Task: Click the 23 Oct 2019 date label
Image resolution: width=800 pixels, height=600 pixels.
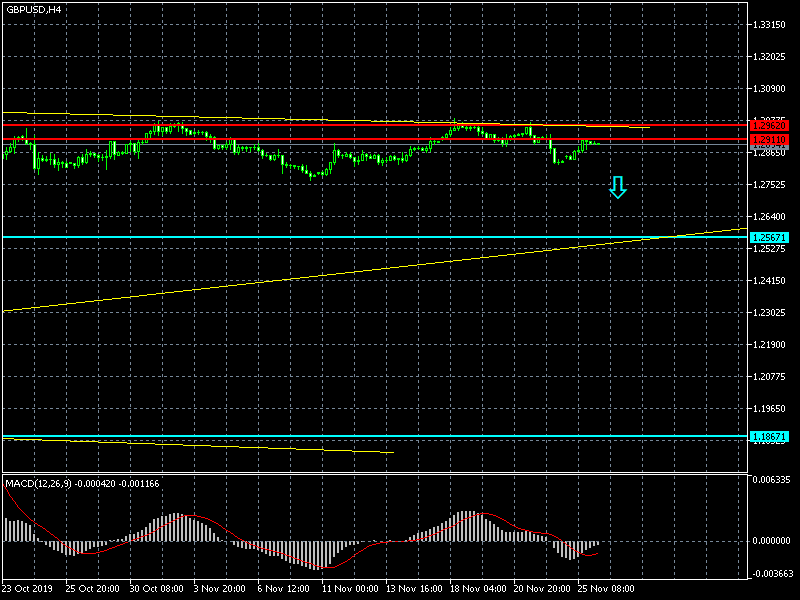Action: coord(27,589)
